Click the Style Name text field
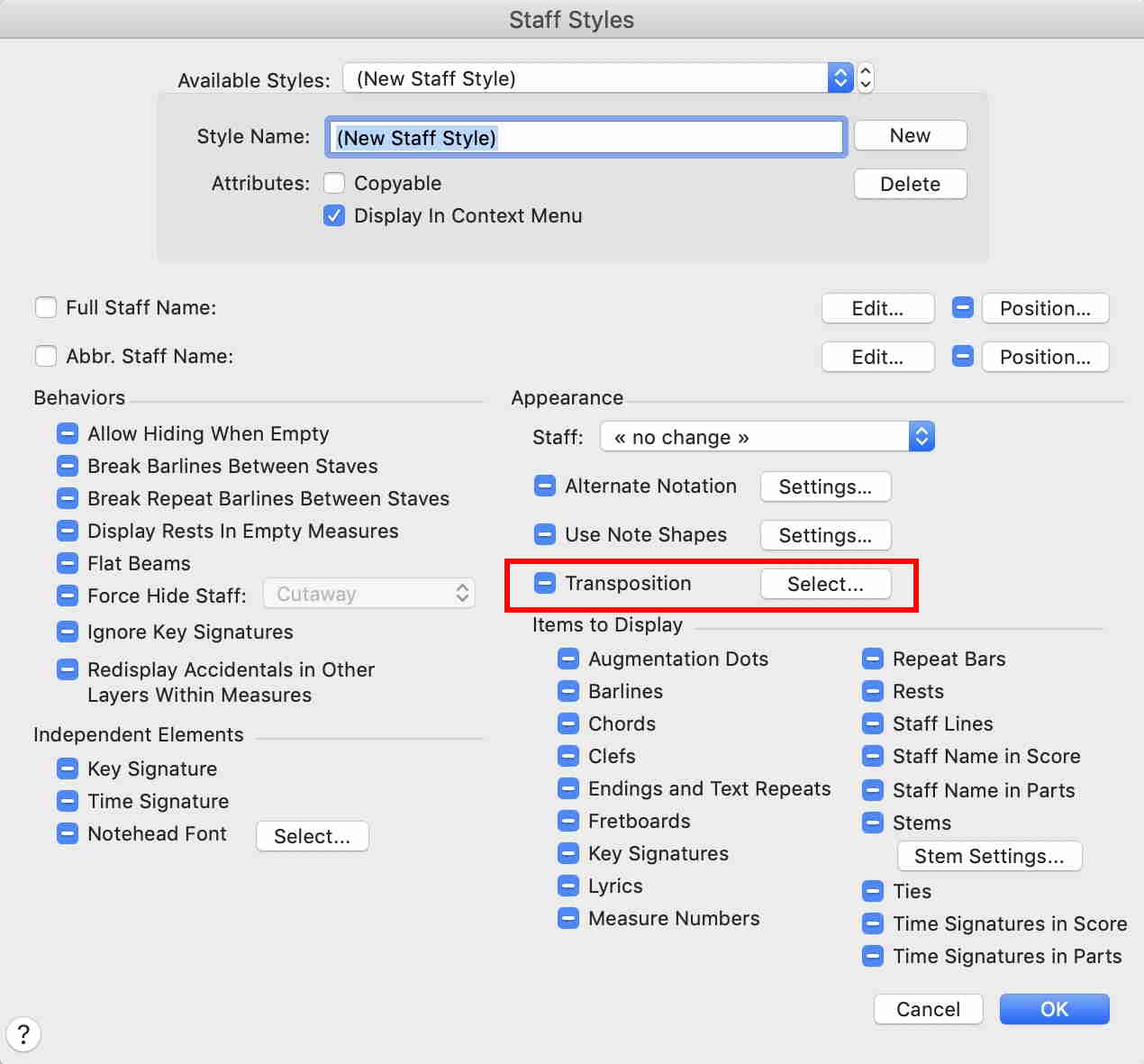The image size is (1144, 1064). pyautogui.click(x=586, y=138)
